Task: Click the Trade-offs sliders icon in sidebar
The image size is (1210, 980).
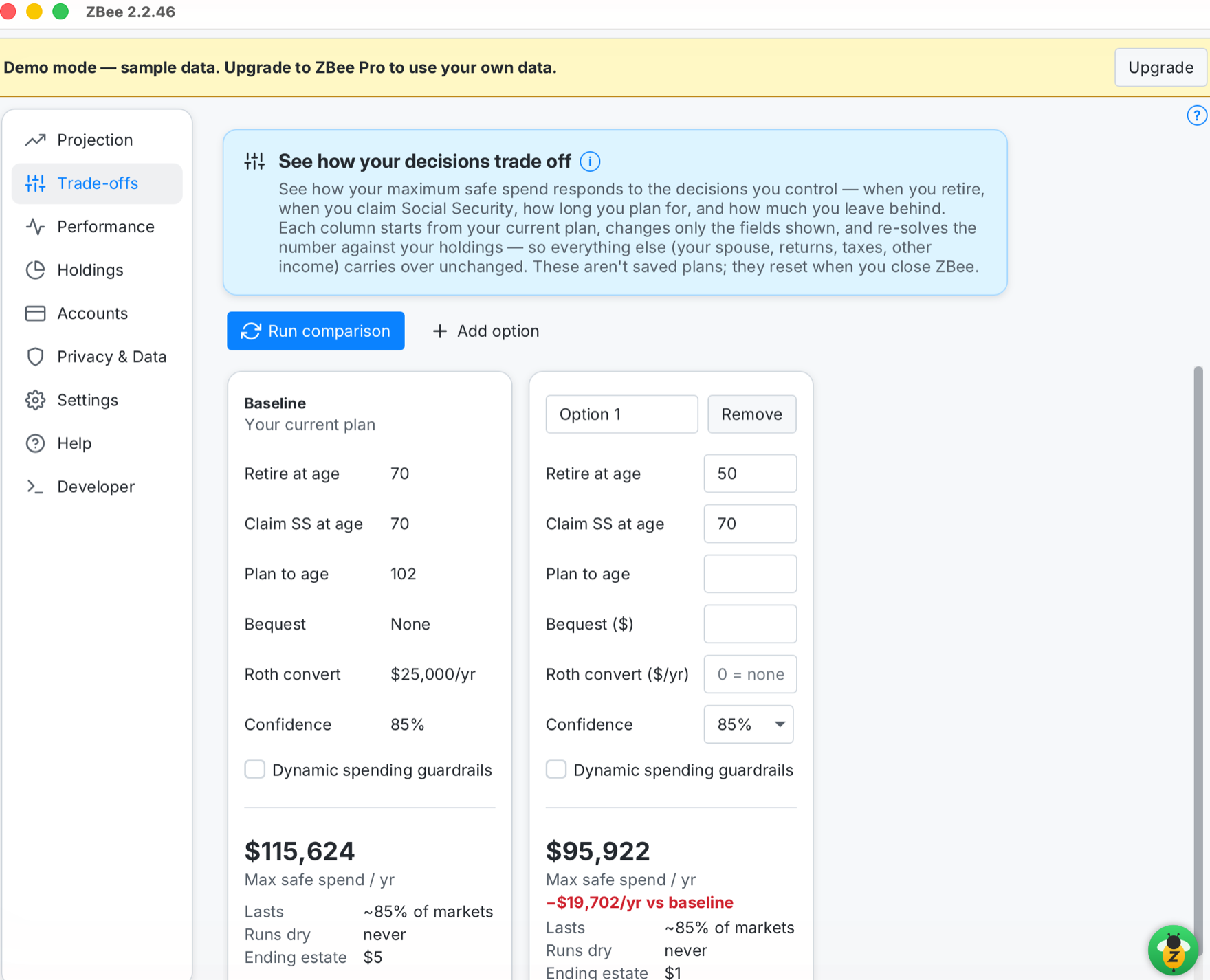Action: click(x=36, y=183)
